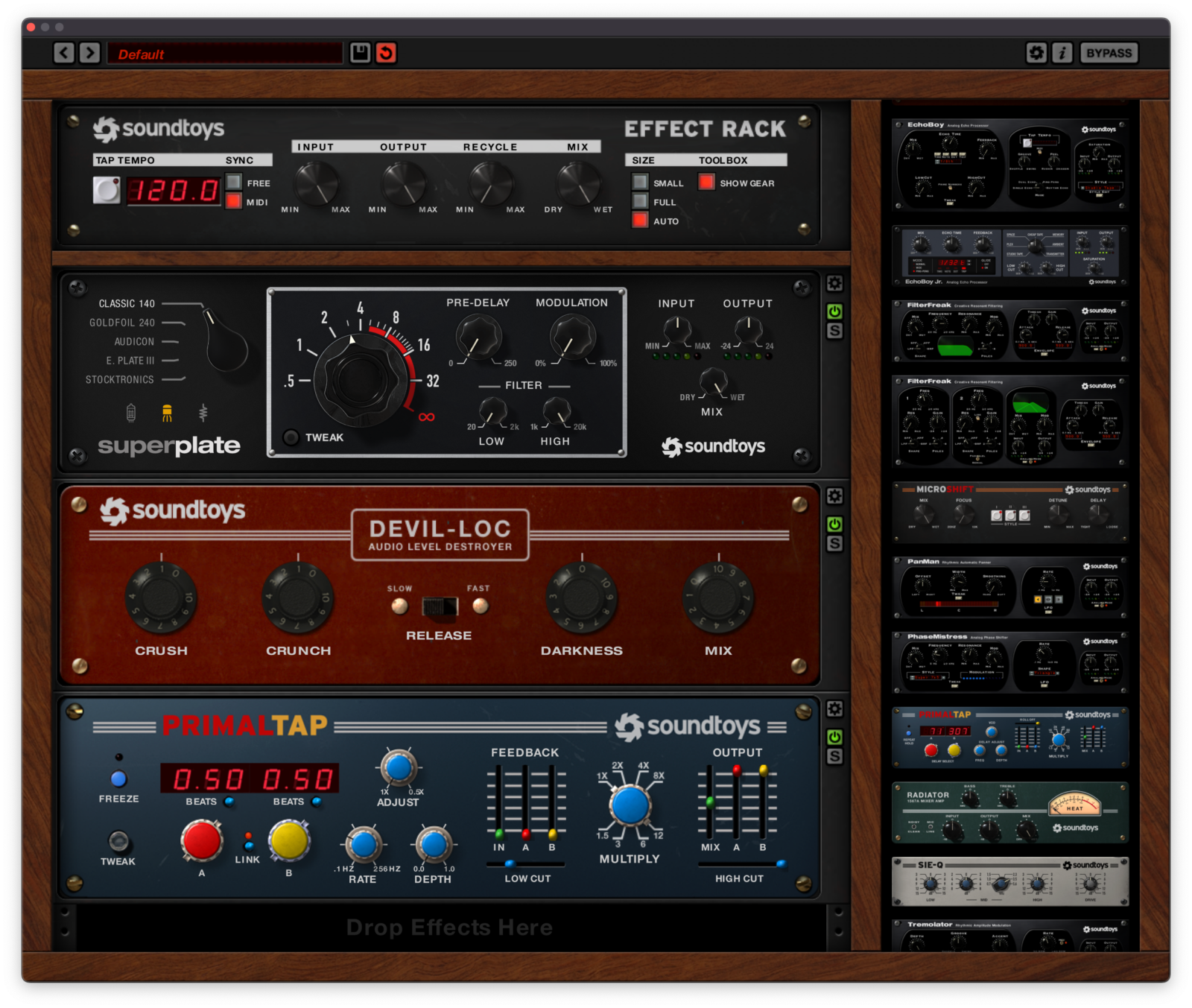Go to the next preset arrow
The width and height of the screenshot is (1192, 1008).
[89, 53]
